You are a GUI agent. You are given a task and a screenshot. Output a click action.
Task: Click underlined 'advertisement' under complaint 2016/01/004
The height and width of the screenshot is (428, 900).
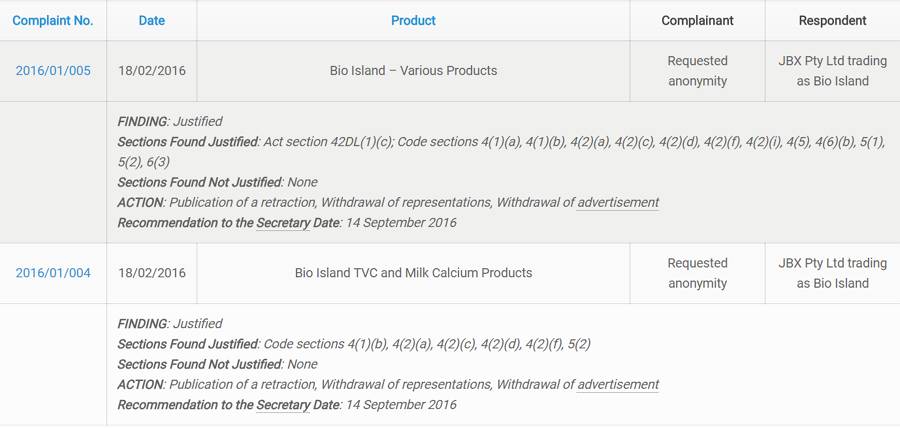click(x=618, y=384)
